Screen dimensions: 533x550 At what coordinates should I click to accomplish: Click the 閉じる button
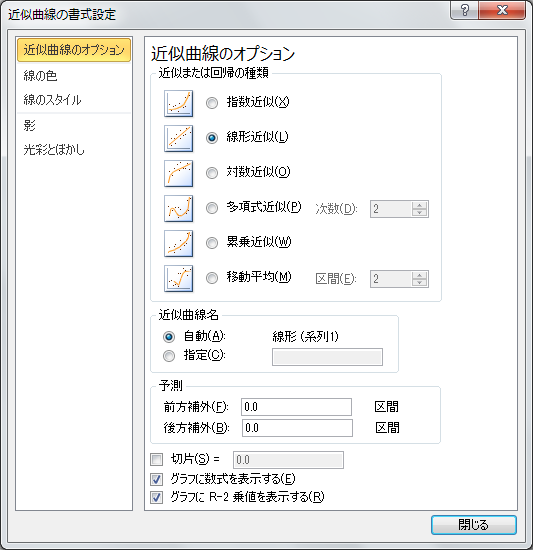click(473, 525)
